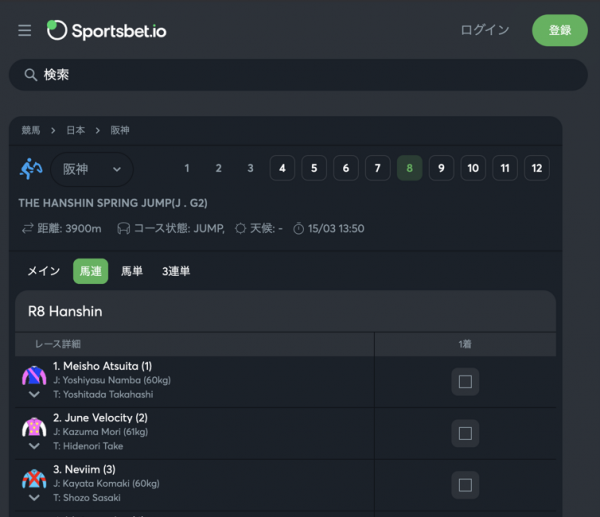Image resolution: width=600 pixels, height=517 pixels.
Task: Click into the 検索 search field
Action: [x=298, y=75]
